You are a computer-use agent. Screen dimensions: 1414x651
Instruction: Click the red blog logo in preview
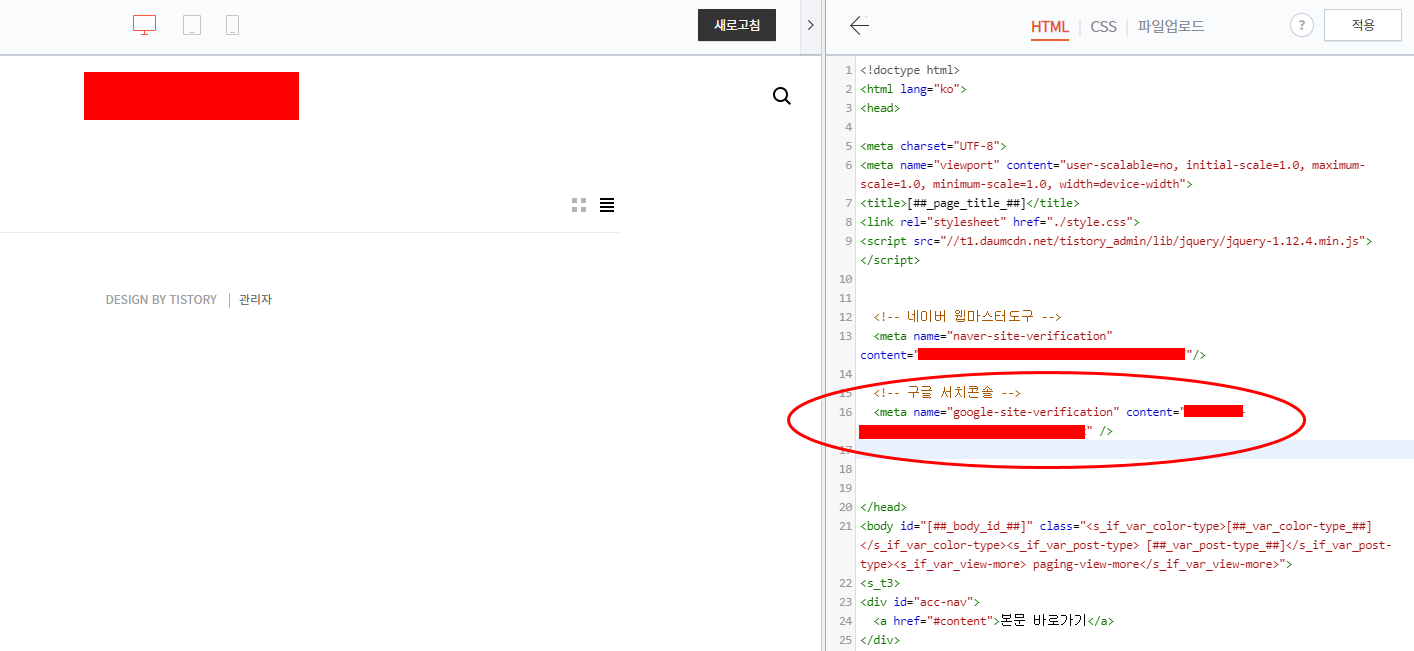(x=191, y=96)
